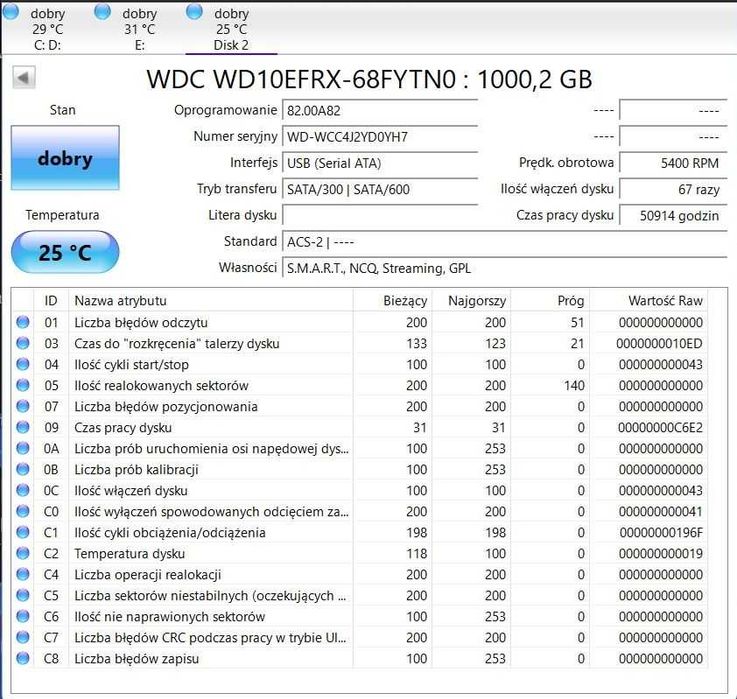Select 'Ilość włączeń dysku' attribute row name

131,491
